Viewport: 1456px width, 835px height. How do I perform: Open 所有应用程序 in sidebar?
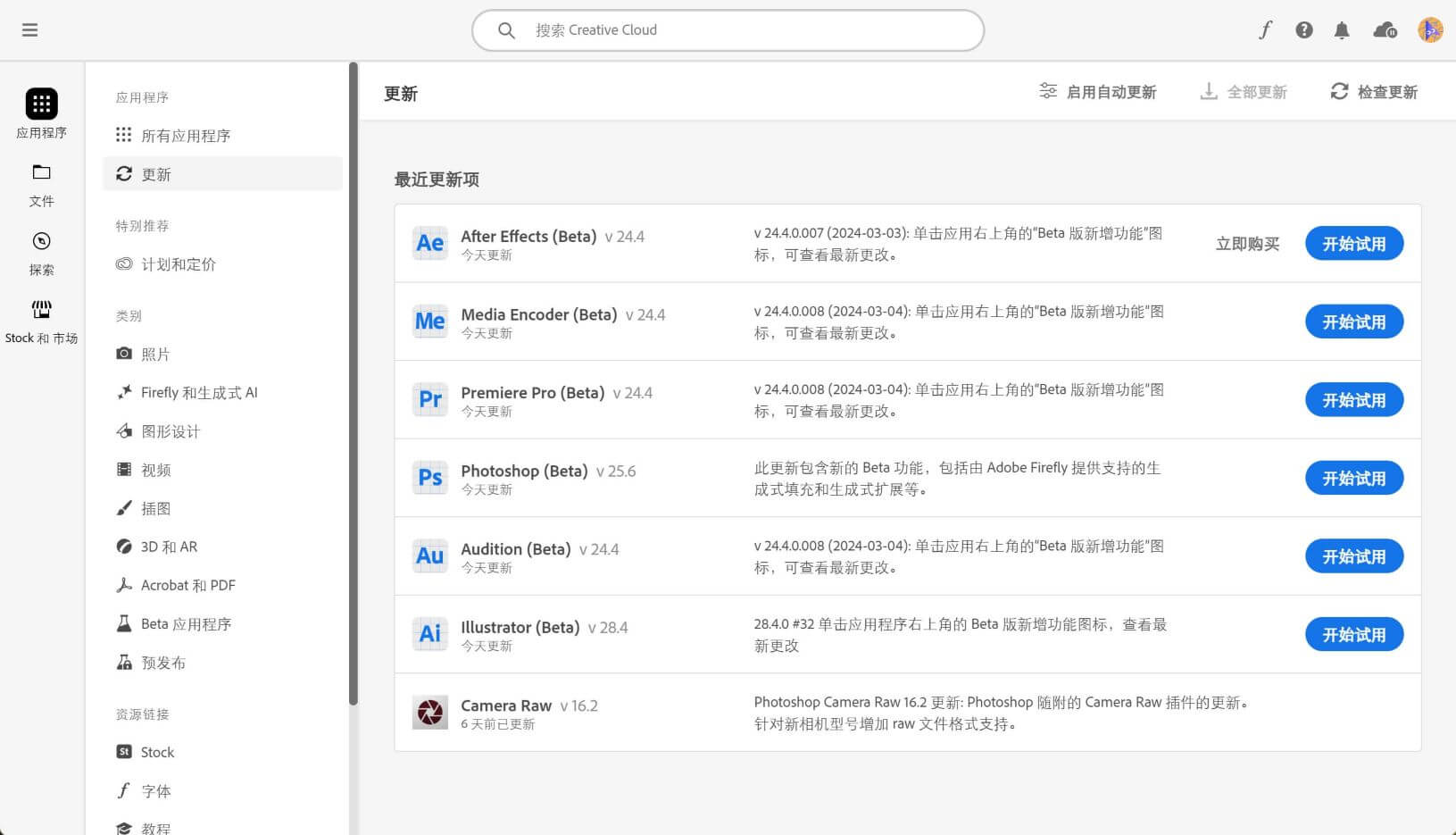pyautogui.click(x=222, y=136)
